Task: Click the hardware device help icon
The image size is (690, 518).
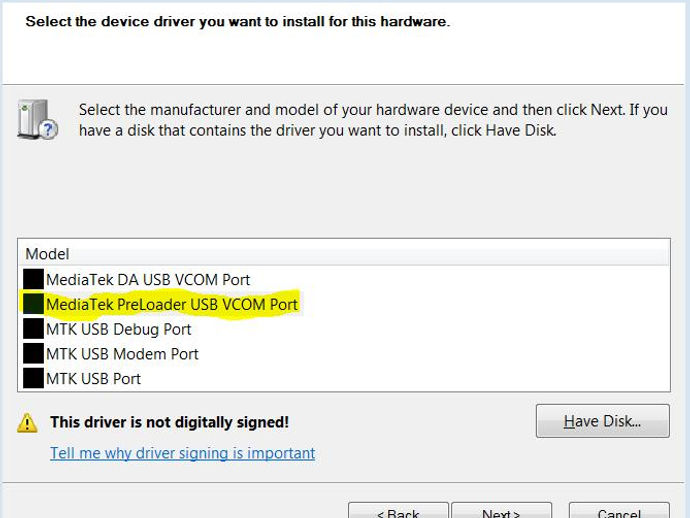Action: point(37,119)
